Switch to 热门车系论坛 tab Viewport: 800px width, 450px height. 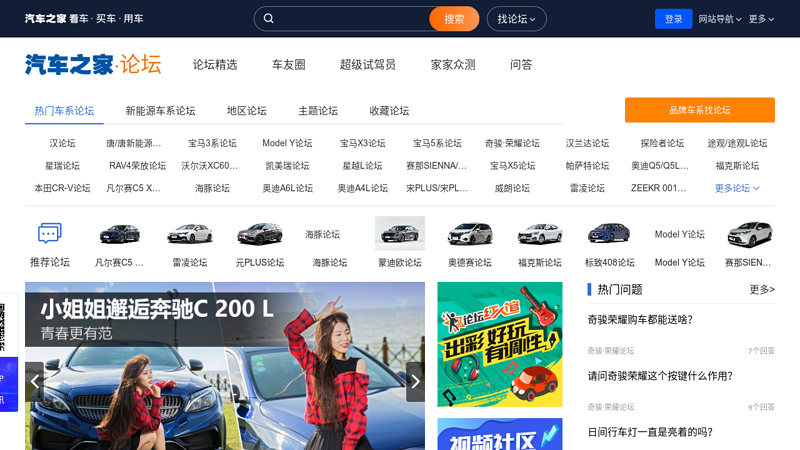[64, 111]
